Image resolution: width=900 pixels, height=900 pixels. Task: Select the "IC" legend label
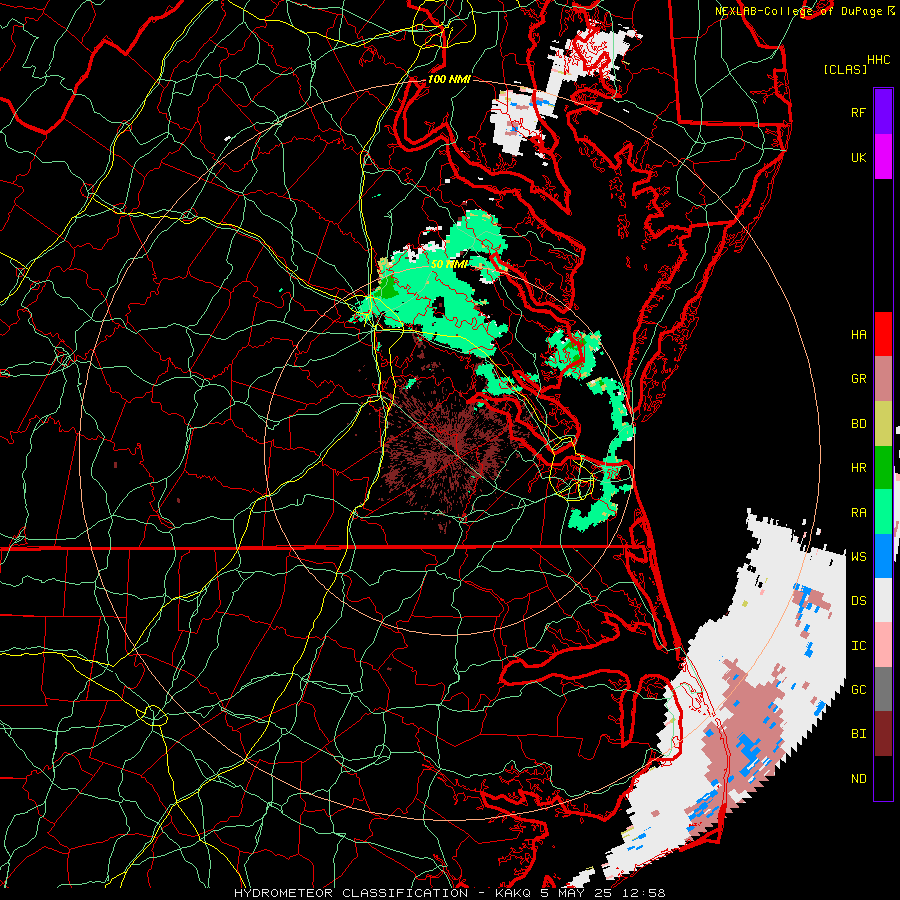pyautogui.click(x=858, y=646)
